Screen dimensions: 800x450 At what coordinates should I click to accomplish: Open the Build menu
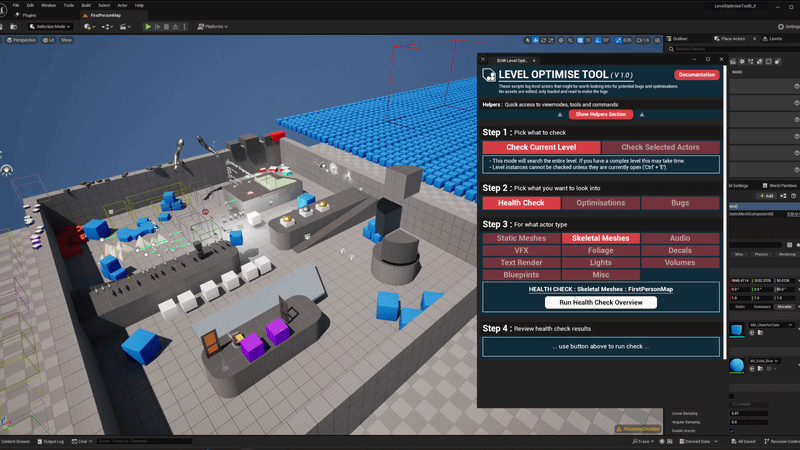[86, 5]
